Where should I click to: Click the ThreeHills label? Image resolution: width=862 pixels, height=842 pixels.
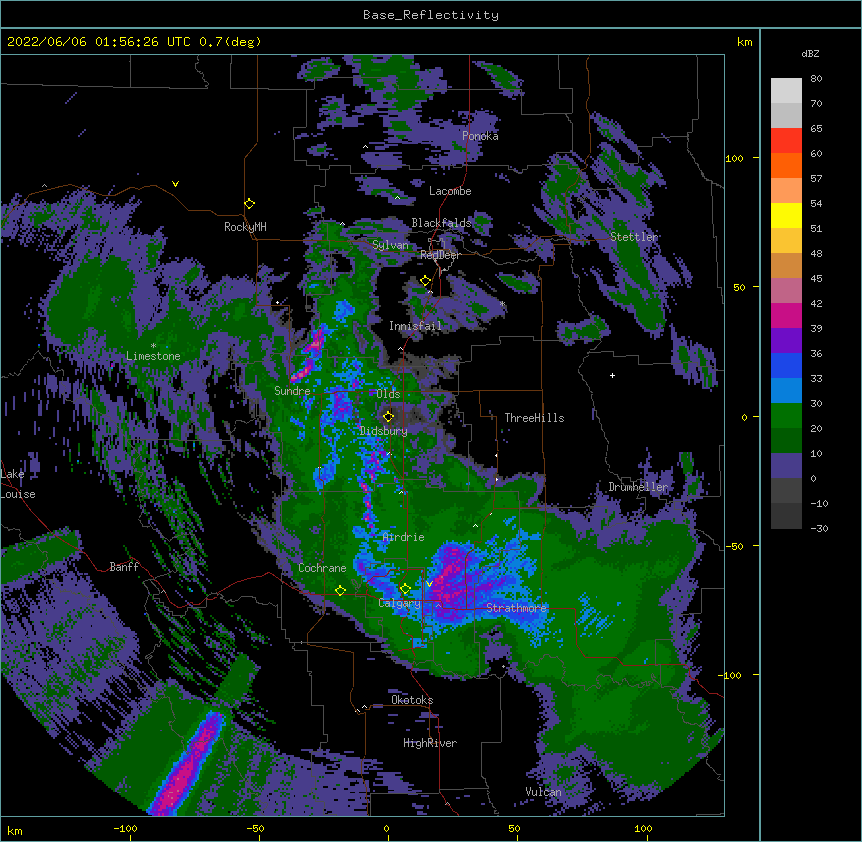(x=534, y=418)
